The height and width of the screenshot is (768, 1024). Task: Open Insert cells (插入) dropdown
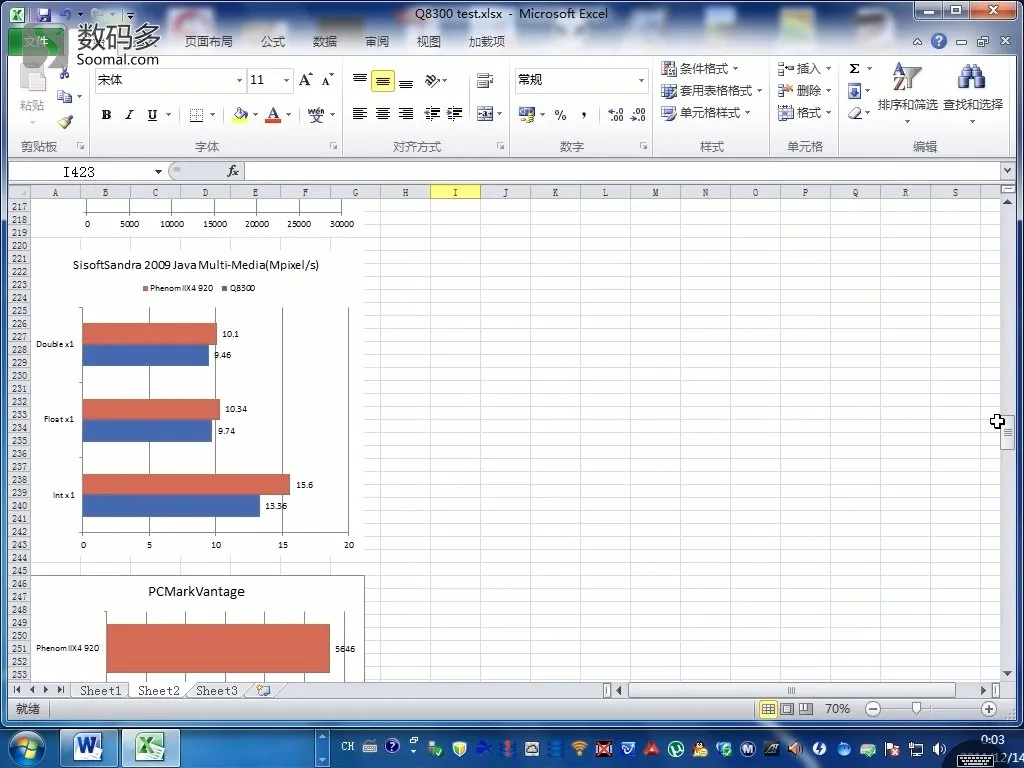[x=804, y=69]
